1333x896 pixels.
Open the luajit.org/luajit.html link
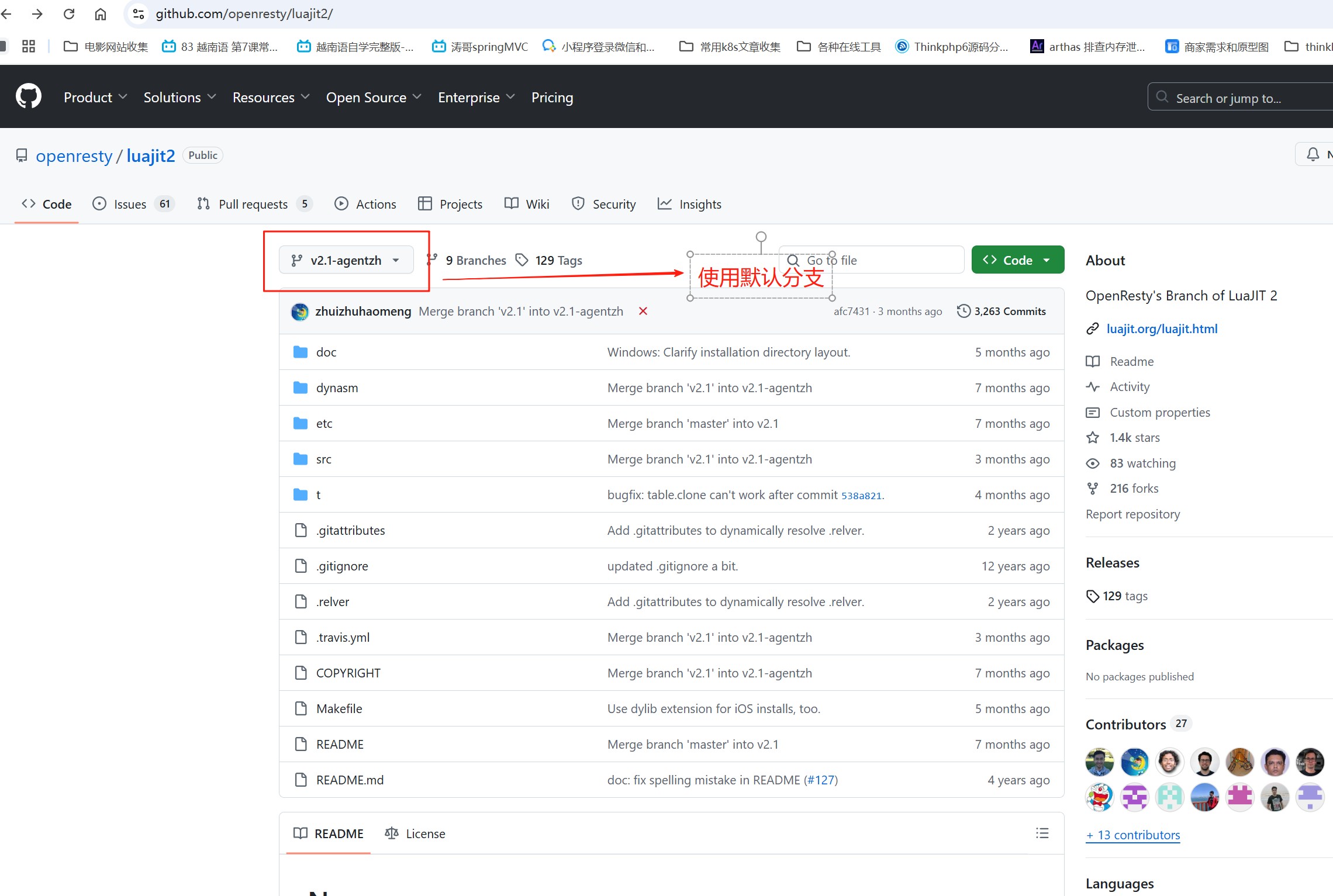point(1162,328)
